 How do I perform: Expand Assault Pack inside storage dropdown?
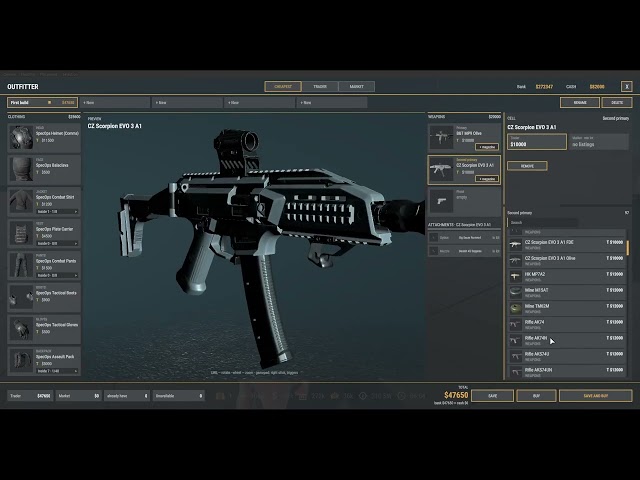point(57,371)
